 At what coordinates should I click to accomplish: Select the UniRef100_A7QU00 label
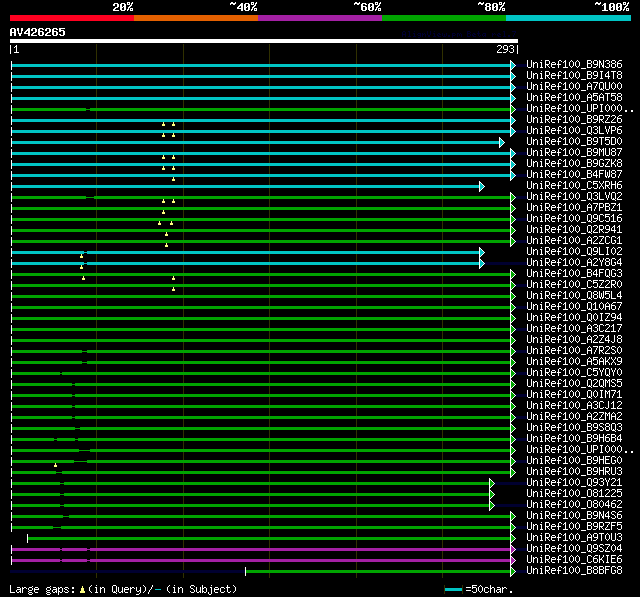pyautogui.click(x=574, y=87)
